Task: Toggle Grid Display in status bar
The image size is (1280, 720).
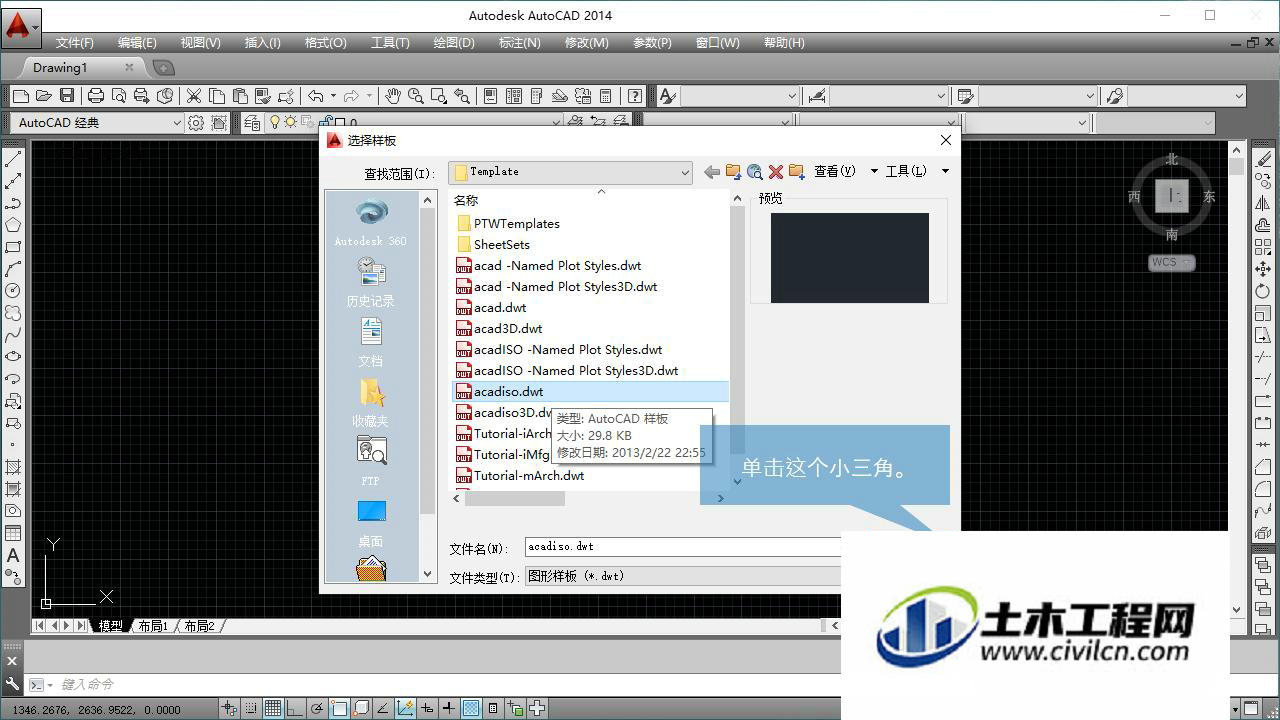Action: coord(273,709)
